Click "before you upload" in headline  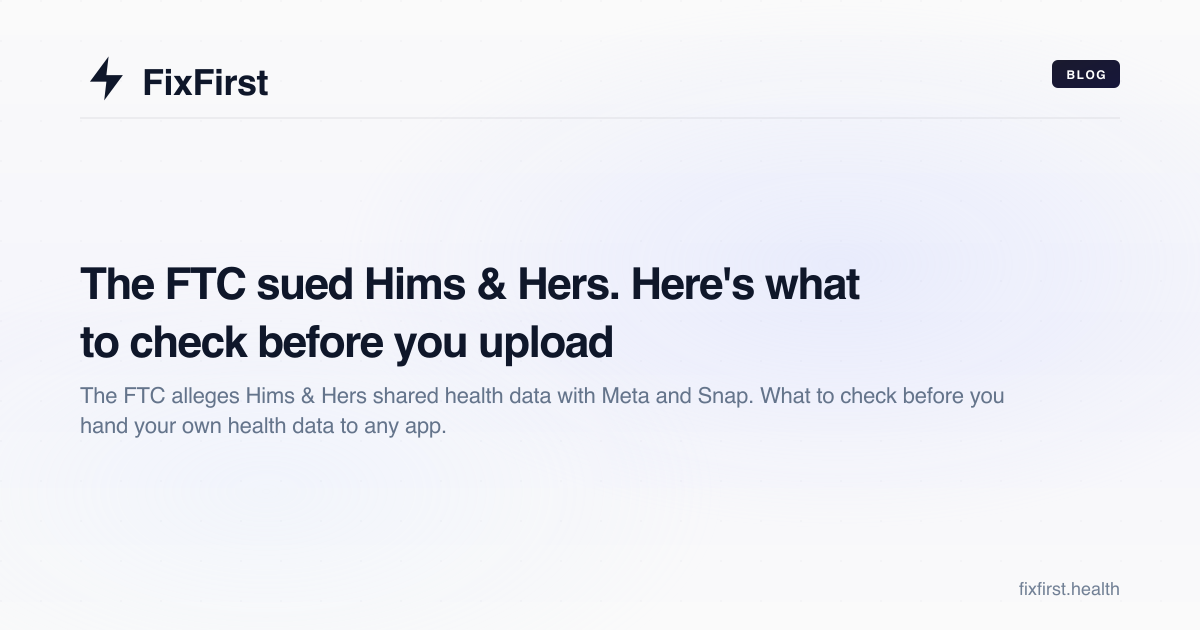click(436, 343)
